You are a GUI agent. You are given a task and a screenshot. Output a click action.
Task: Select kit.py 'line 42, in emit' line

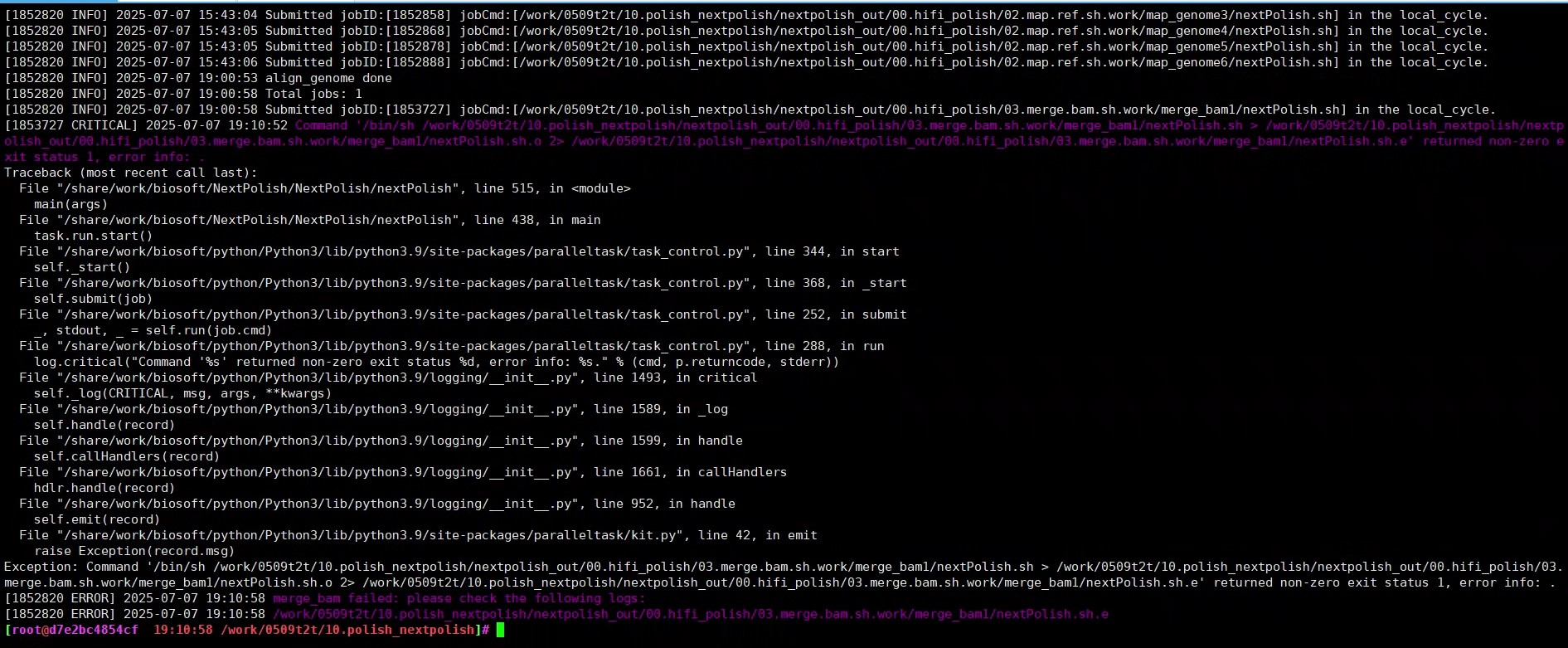[418, 535]
